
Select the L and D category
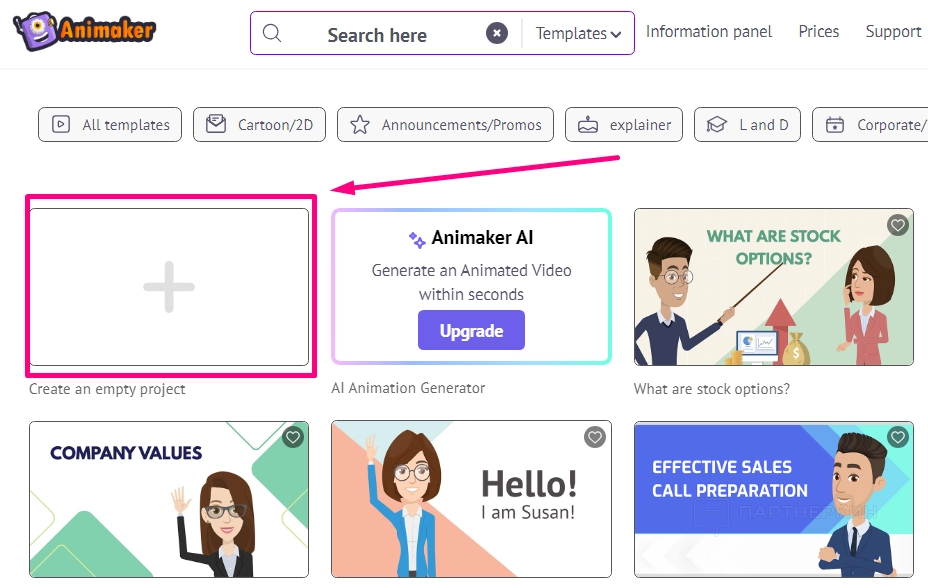click(x=747, y=125)
